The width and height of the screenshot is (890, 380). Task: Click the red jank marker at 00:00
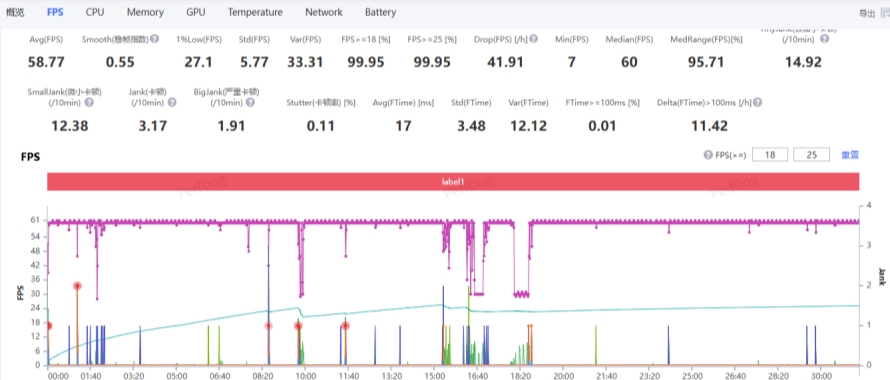(49, 326)
